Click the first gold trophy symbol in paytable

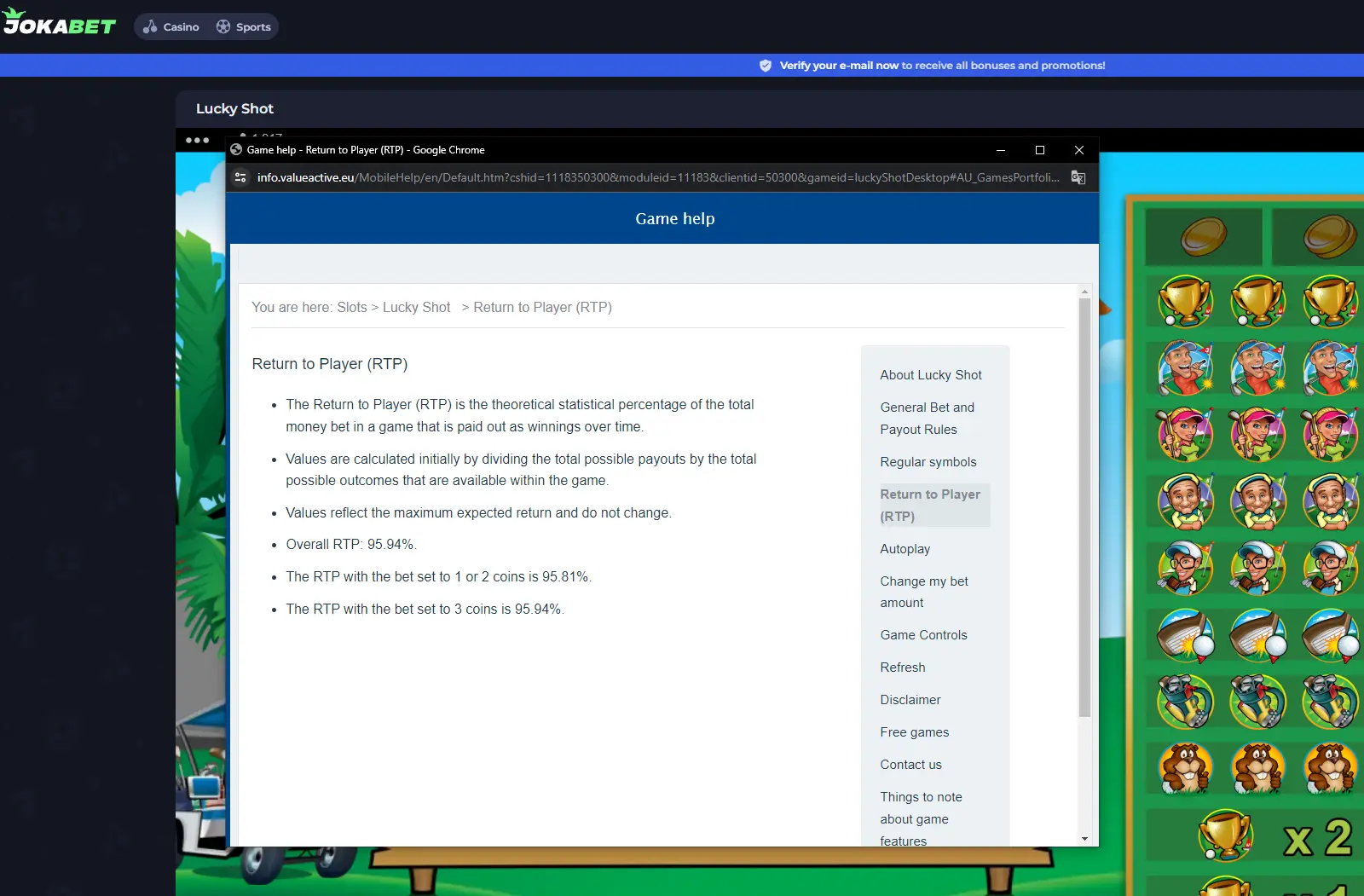coord(1185,302)
